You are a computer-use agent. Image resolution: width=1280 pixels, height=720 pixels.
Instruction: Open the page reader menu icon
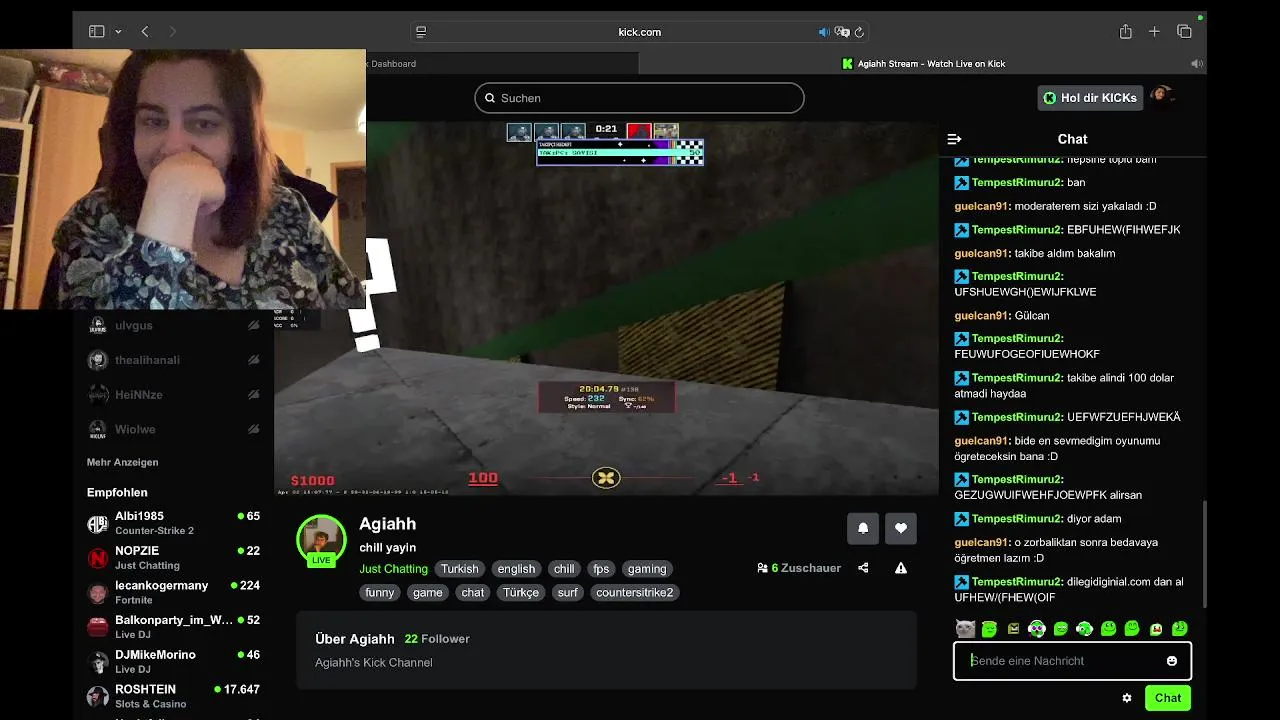pos(421,32)
